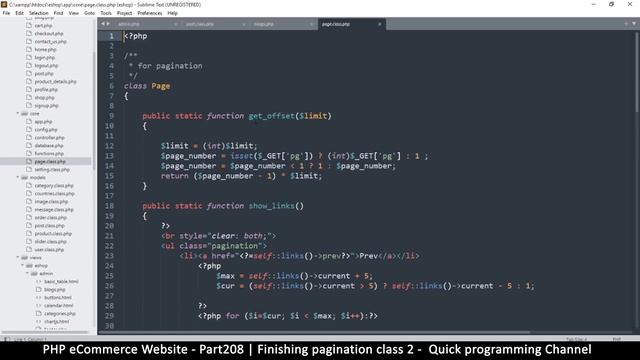
Task: Open signup.php in the sidebar
Action: 47,106
